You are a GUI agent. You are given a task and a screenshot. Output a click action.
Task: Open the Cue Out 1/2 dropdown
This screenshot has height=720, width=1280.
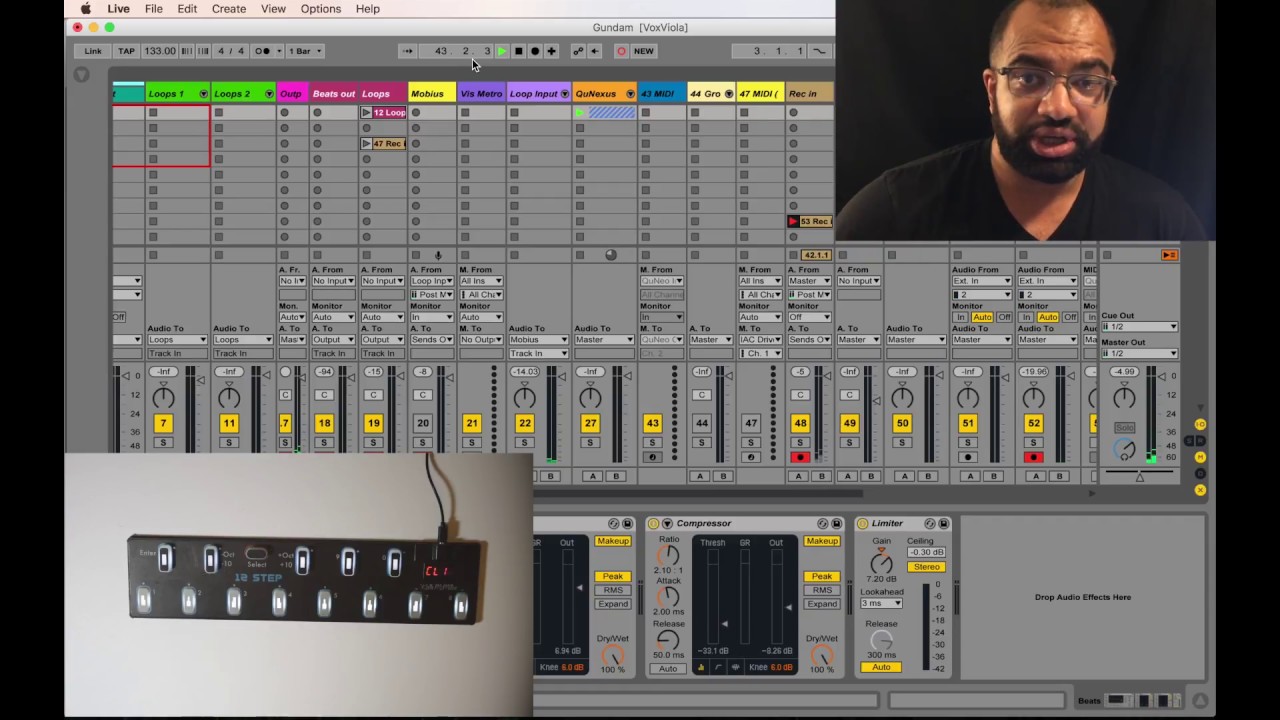tap(1139, 327)
